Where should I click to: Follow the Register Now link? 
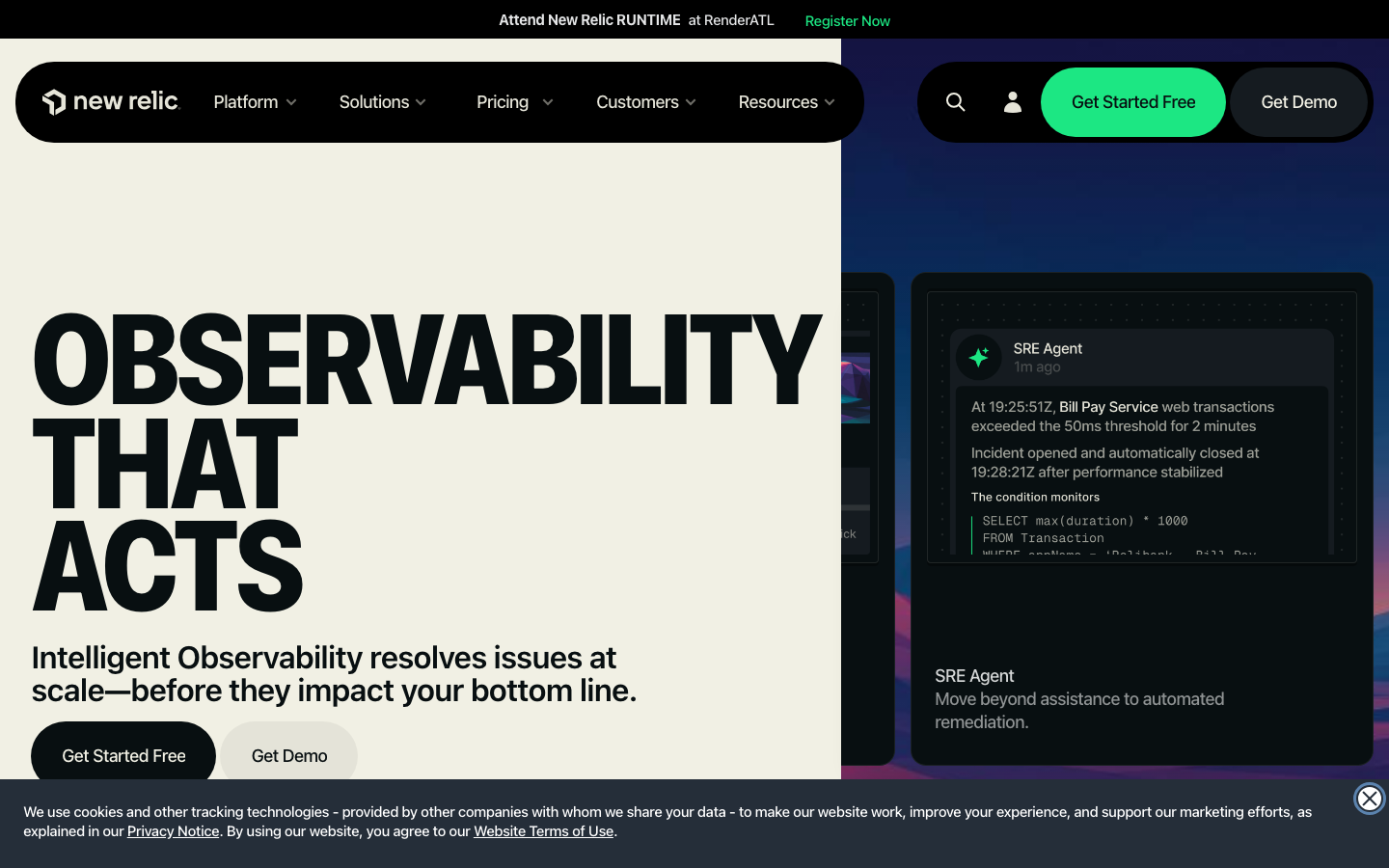[848, 20]
